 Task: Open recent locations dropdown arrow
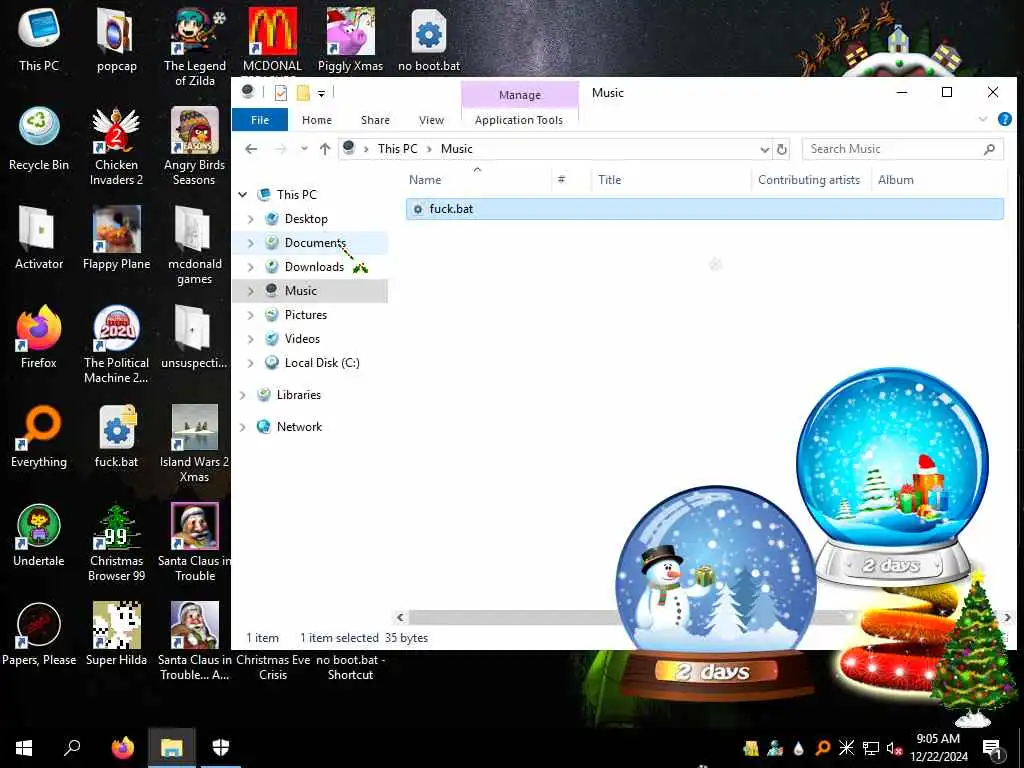point(304,149)
